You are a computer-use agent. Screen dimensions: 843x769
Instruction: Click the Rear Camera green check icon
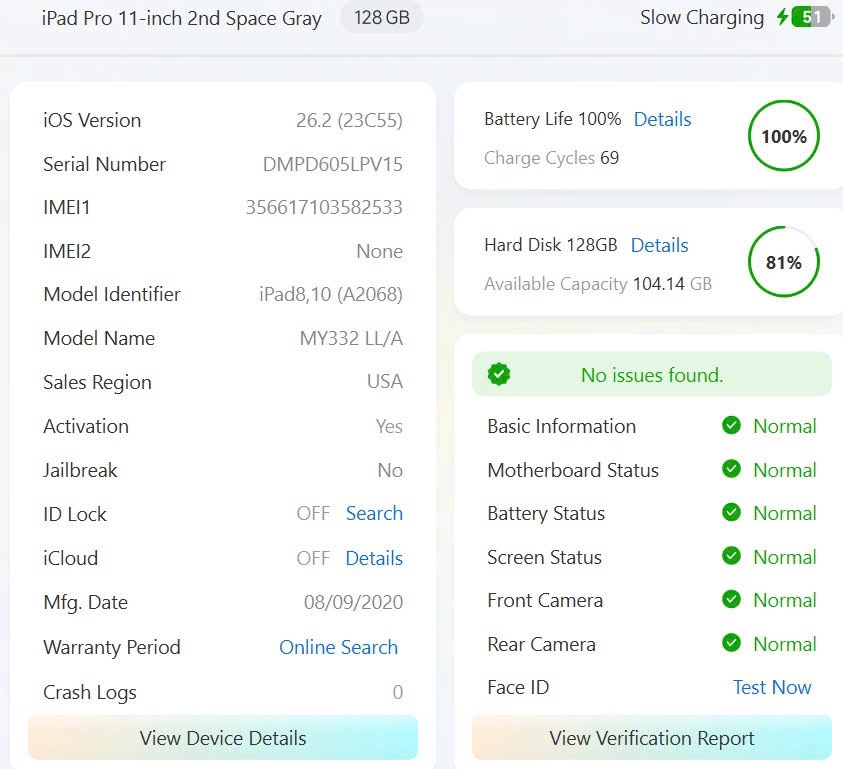pyautogui.click(x=732, y=644)
